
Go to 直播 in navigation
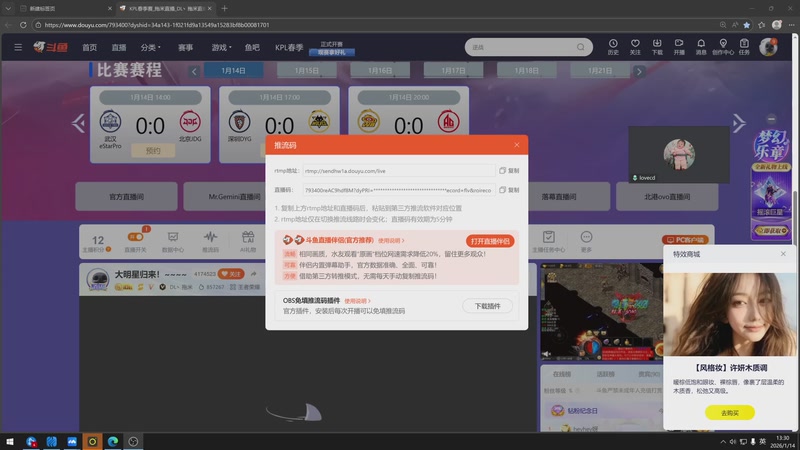click(x=119, y=47)
